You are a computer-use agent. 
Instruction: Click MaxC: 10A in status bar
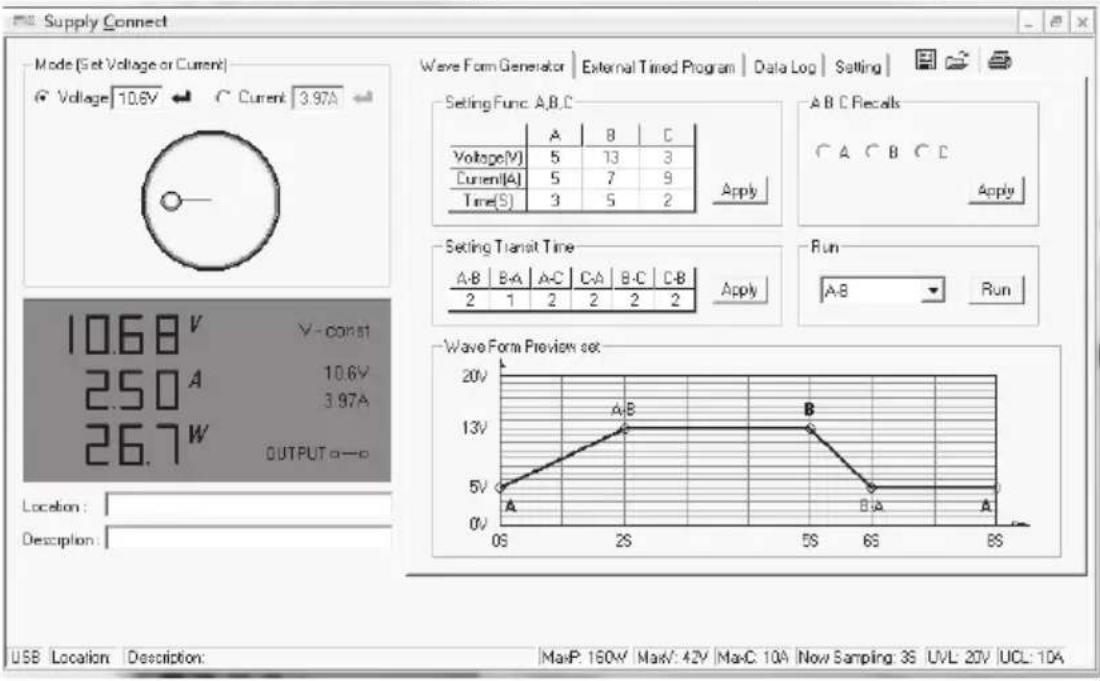[x=753, y=657]
